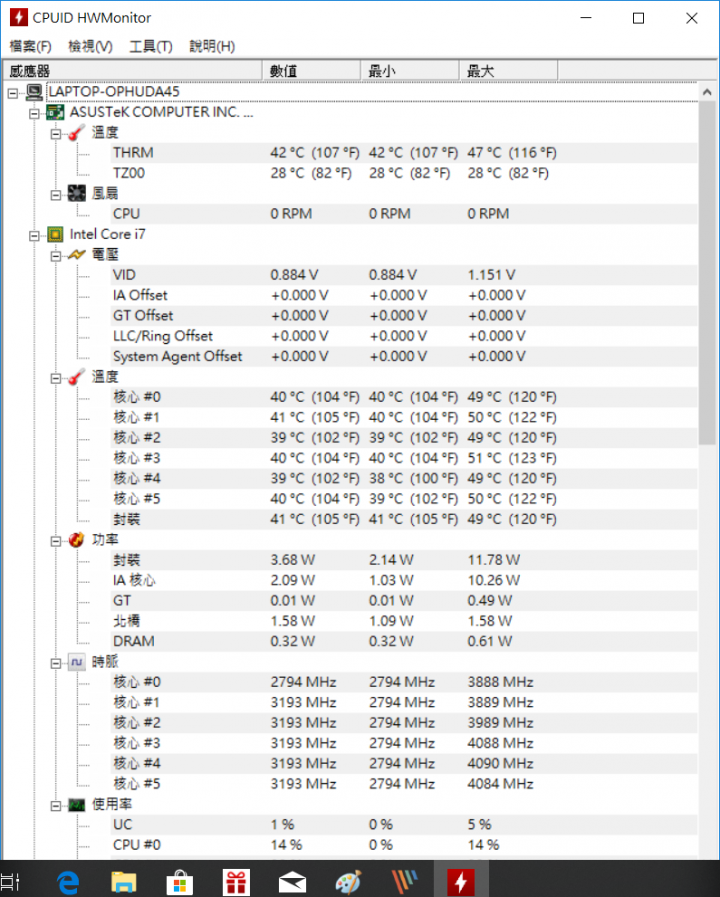Click the power flame icon beside 功率
This screenshot has width=720, height=897.
click(x=77, y=539)
